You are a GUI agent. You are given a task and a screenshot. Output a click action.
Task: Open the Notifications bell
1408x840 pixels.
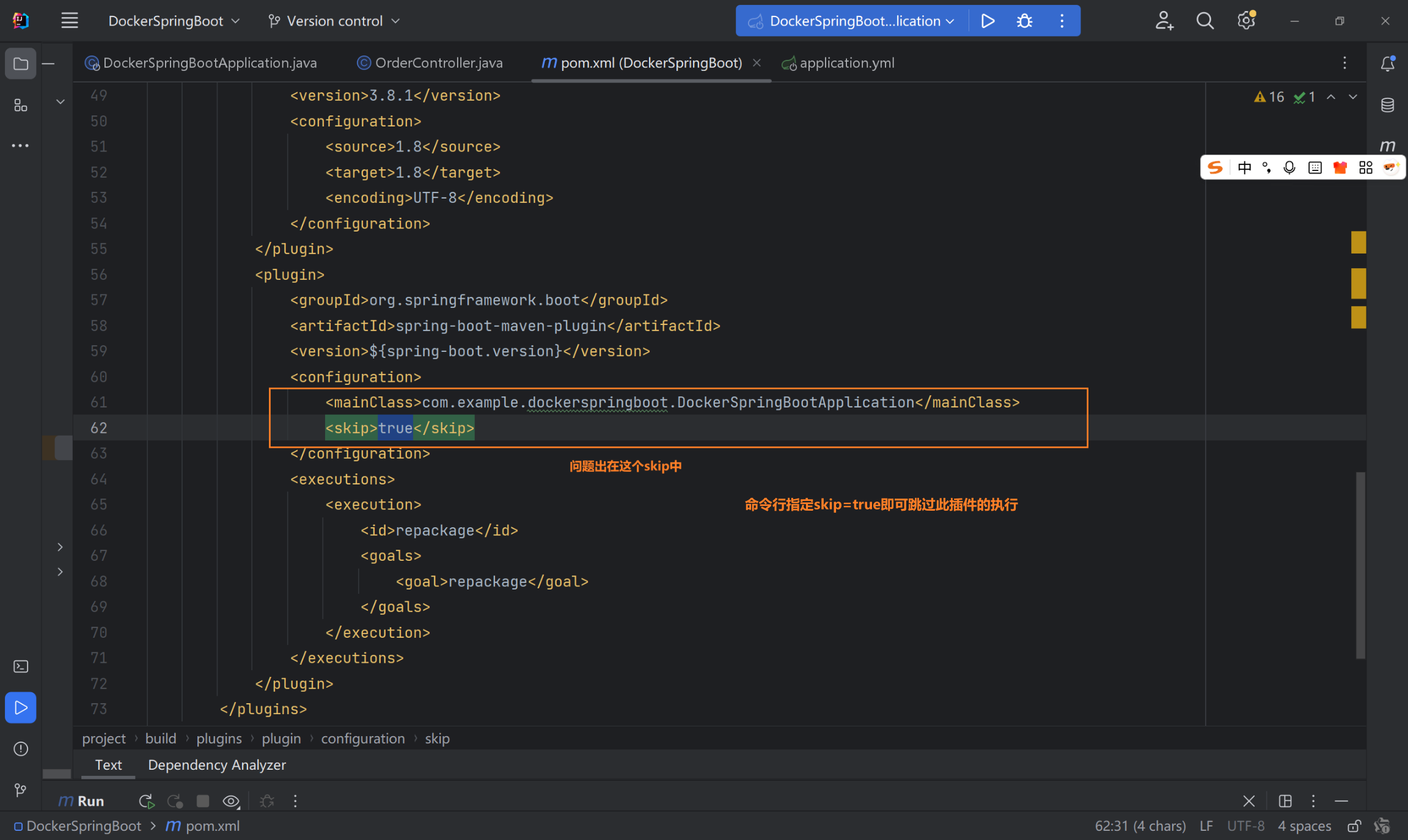(1387, 64)
